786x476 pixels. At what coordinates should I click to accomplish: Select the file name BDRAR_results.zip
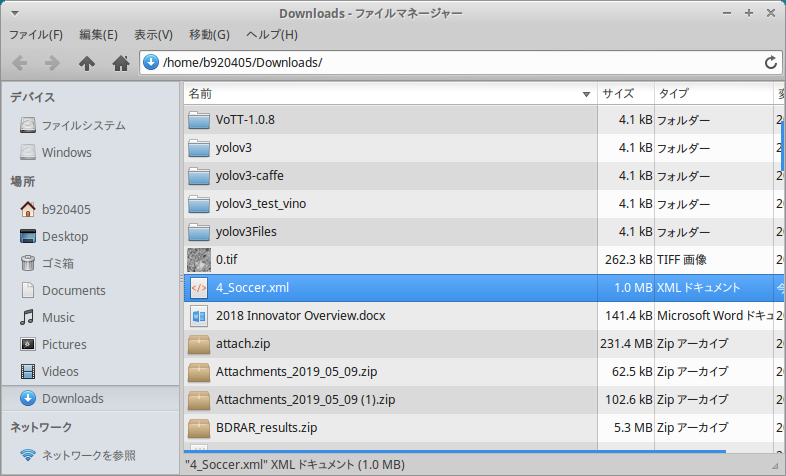[267, 428]
